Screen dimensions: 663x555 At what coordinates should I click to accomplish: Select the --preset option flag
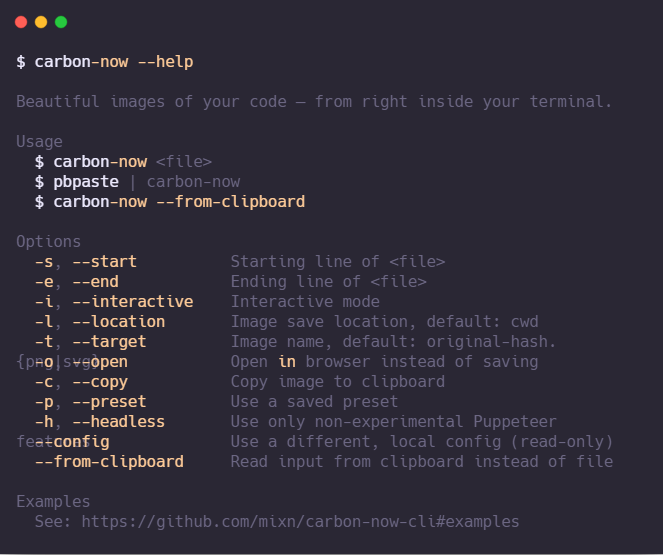tap(110, 402)
